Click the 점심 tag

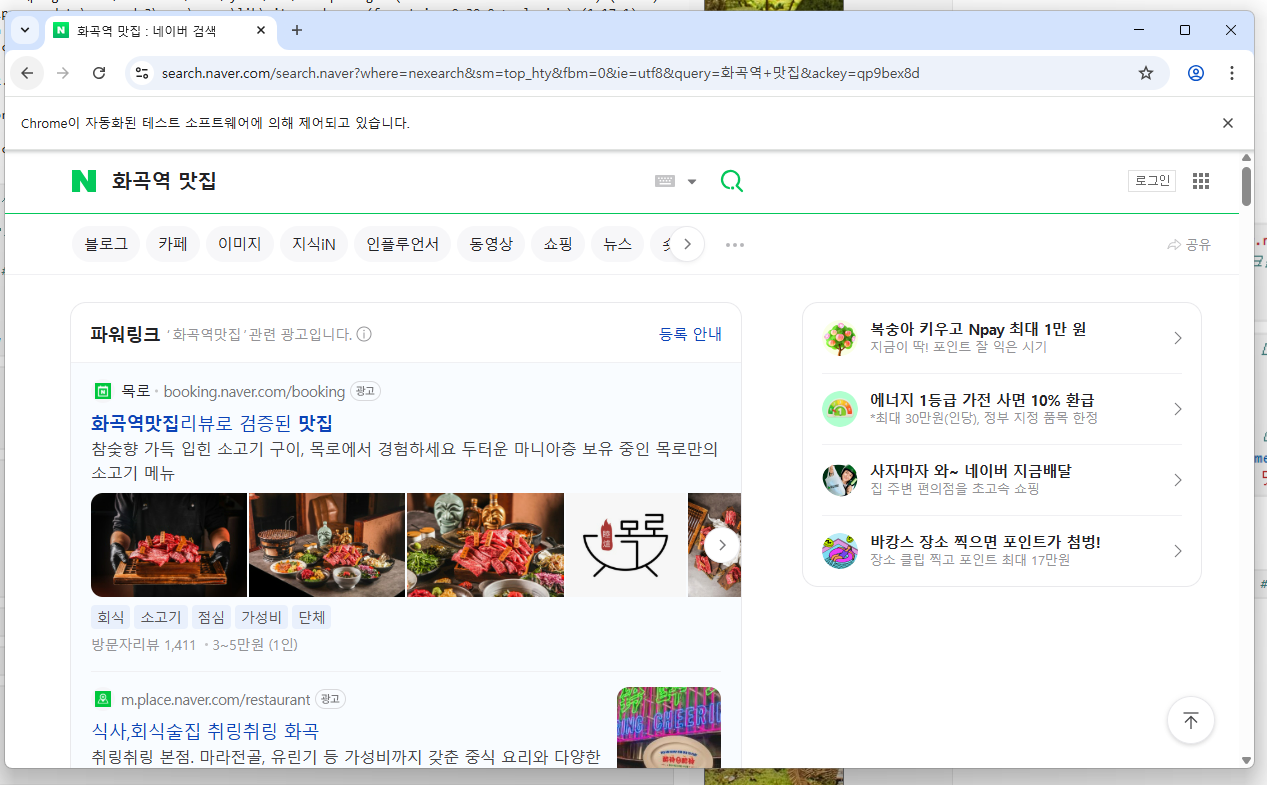[x=211, y=617]
